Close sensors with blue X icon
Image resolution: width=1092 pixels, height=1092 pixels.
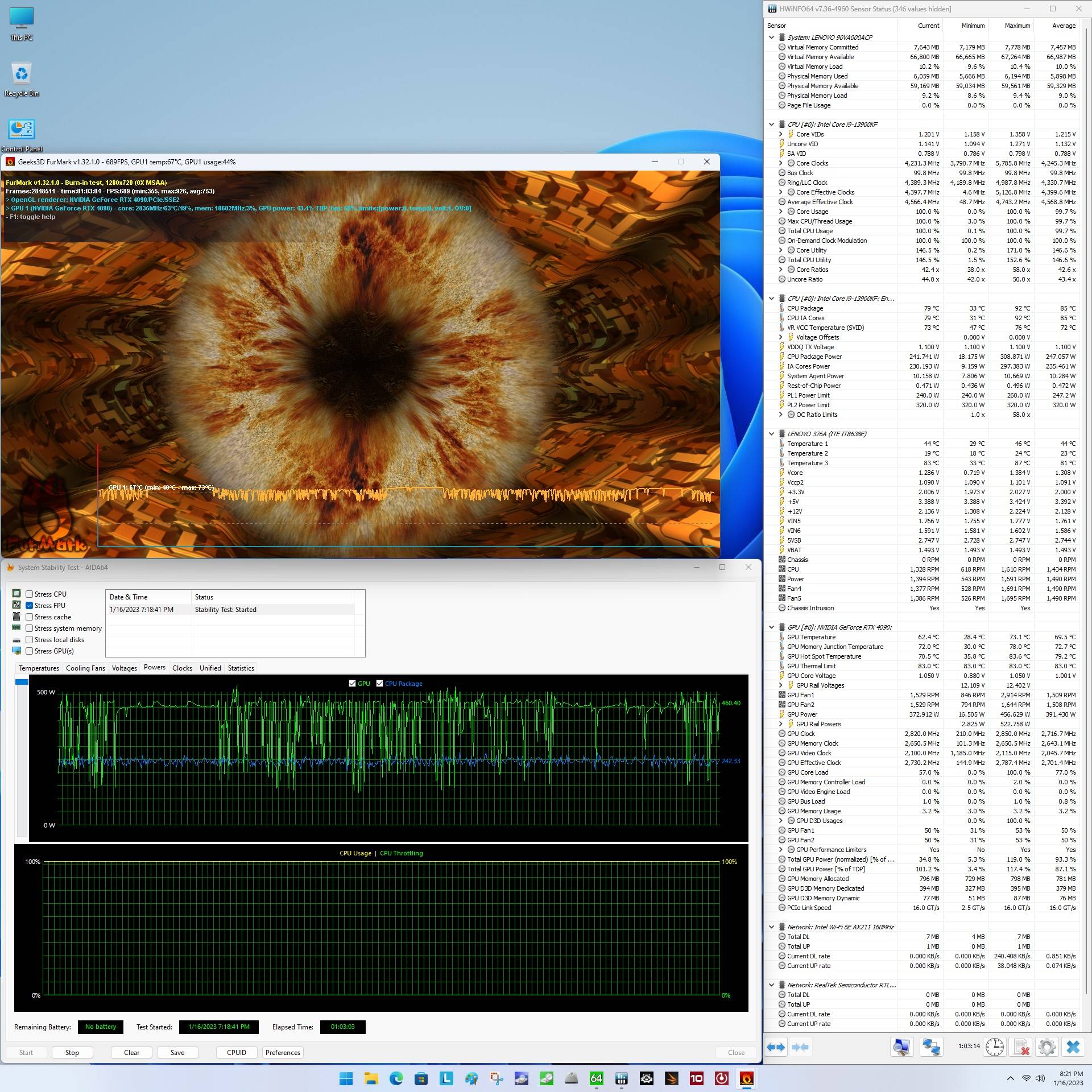pos(1073,1047)
